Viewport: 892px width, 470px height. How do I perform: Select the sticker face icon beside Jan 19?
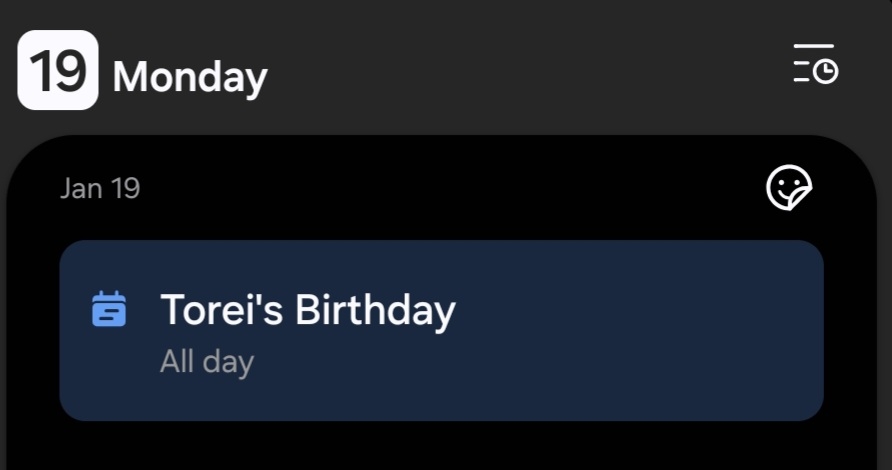pos(788,188)
